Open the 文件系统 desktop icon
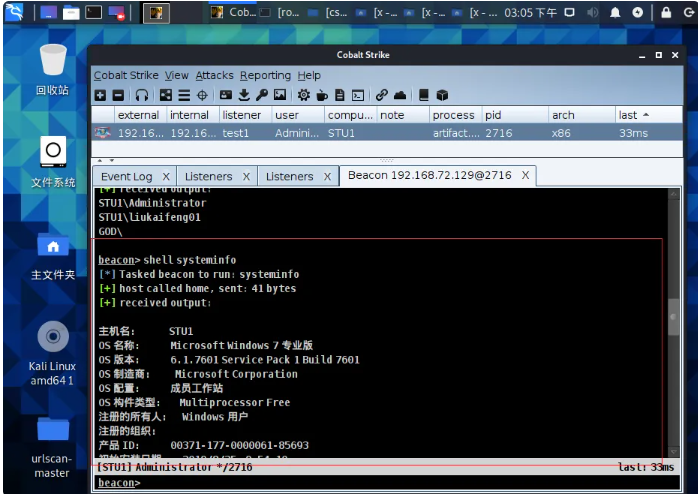The image size is (698, 494). pyautogui.click(x=53, y=162)
